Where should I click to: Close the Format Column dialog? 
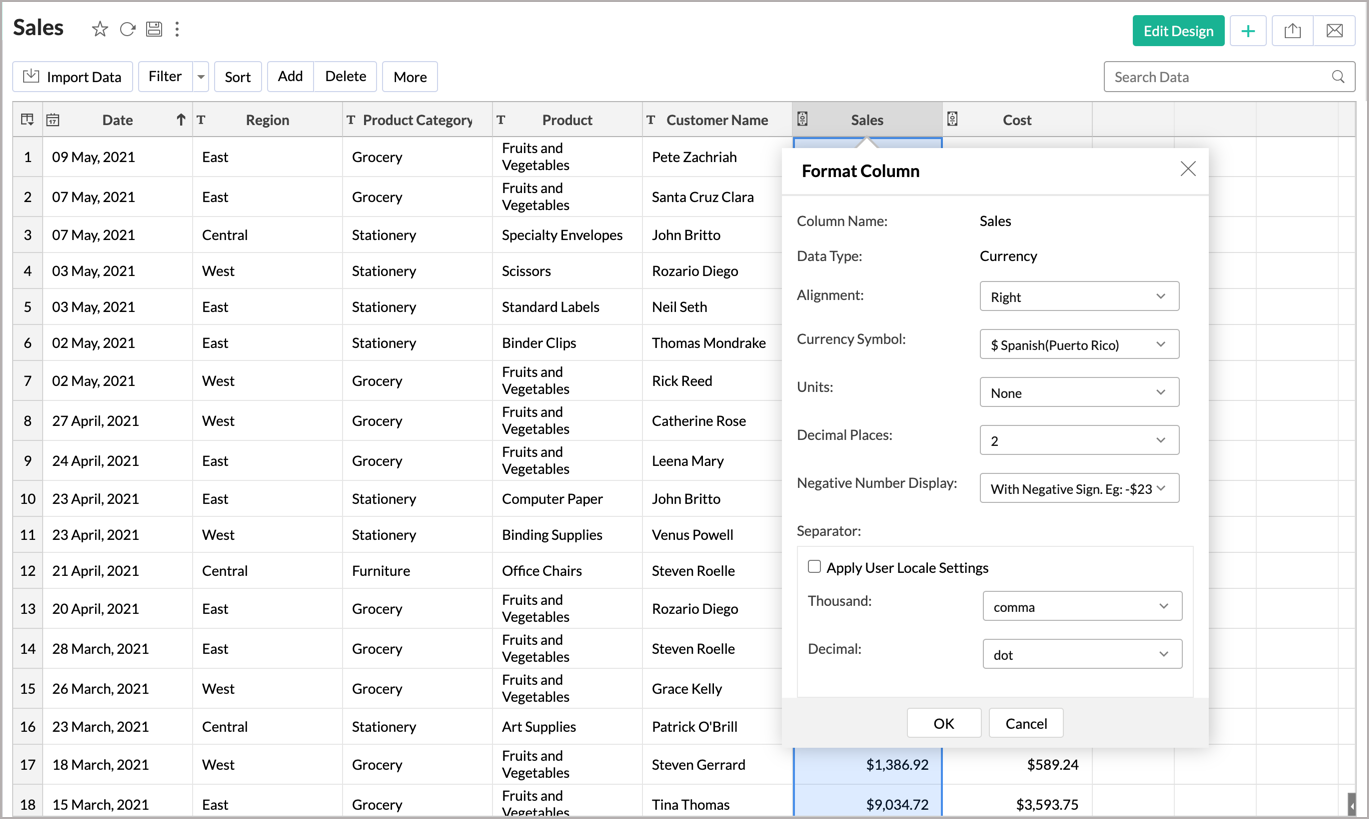point(1187,169)
